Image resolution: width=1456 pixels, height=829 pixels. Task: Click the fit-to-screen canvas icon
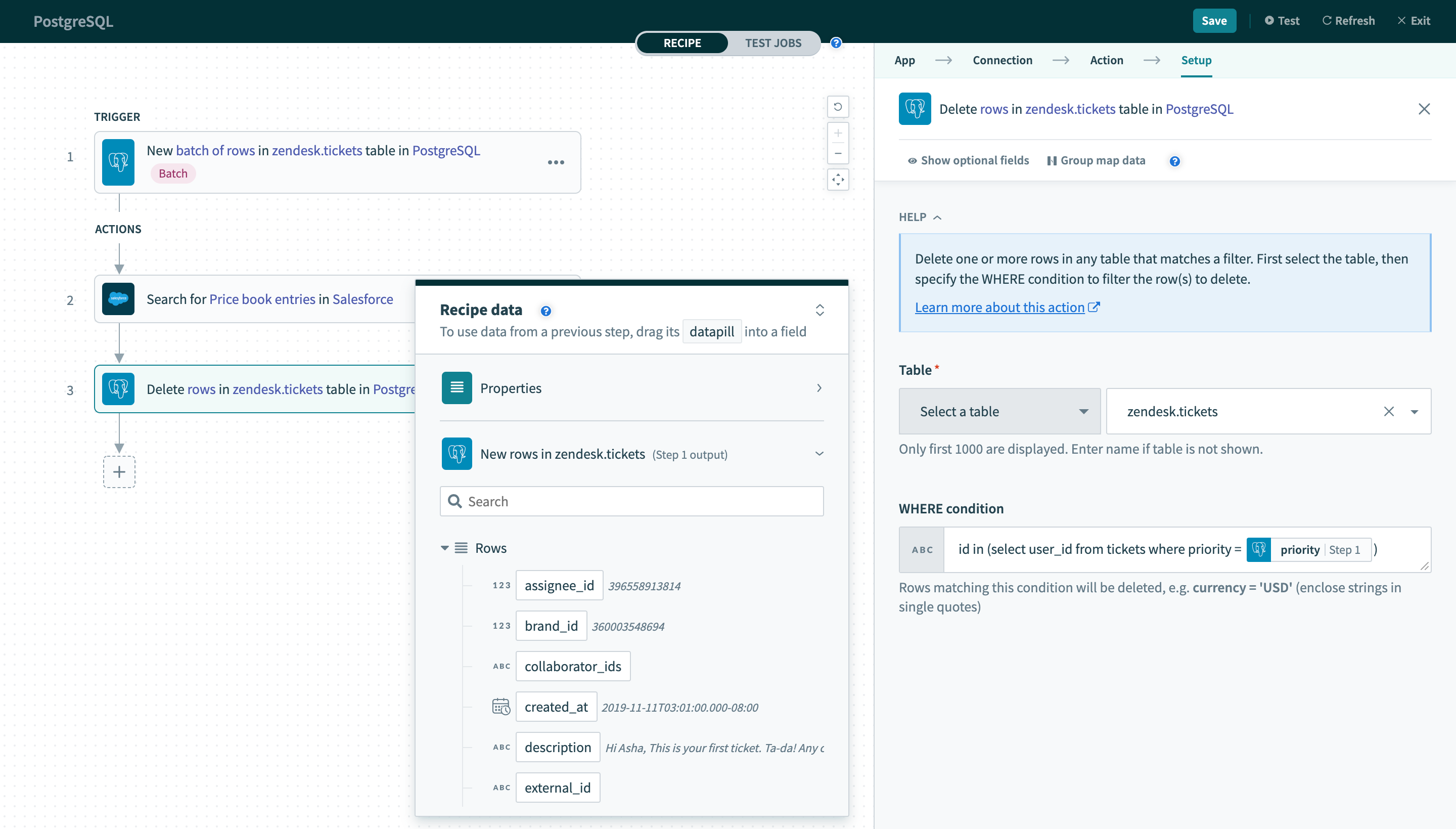[838, 180]
